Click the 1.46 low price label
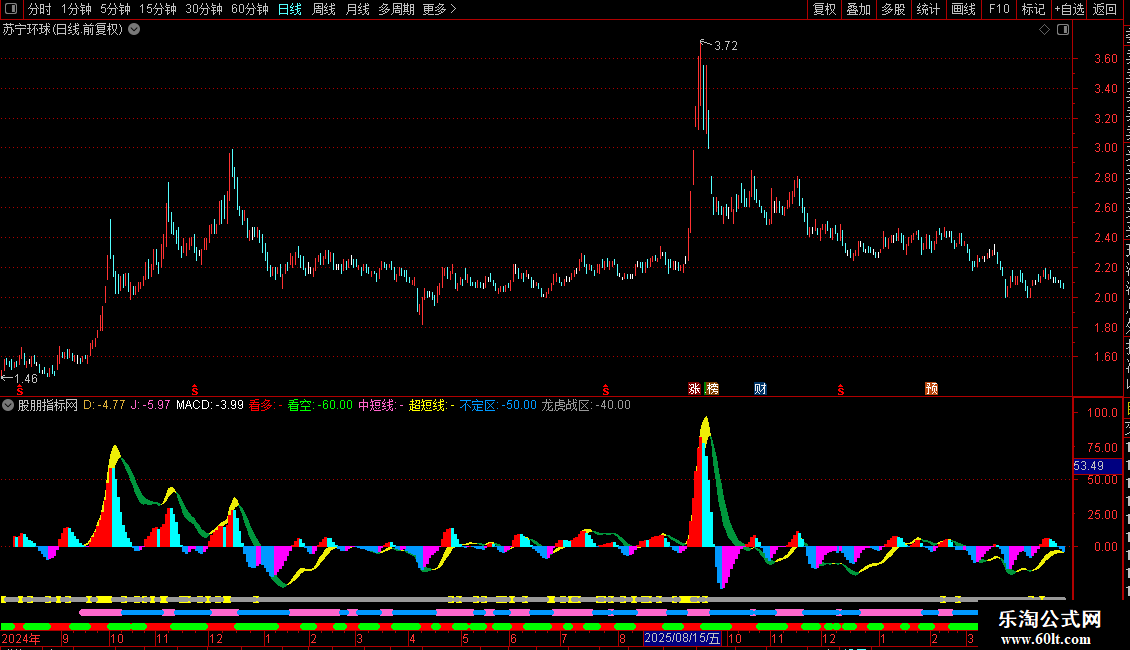Viewport: 1130px width, 650px height. click(x=25, y=378)
